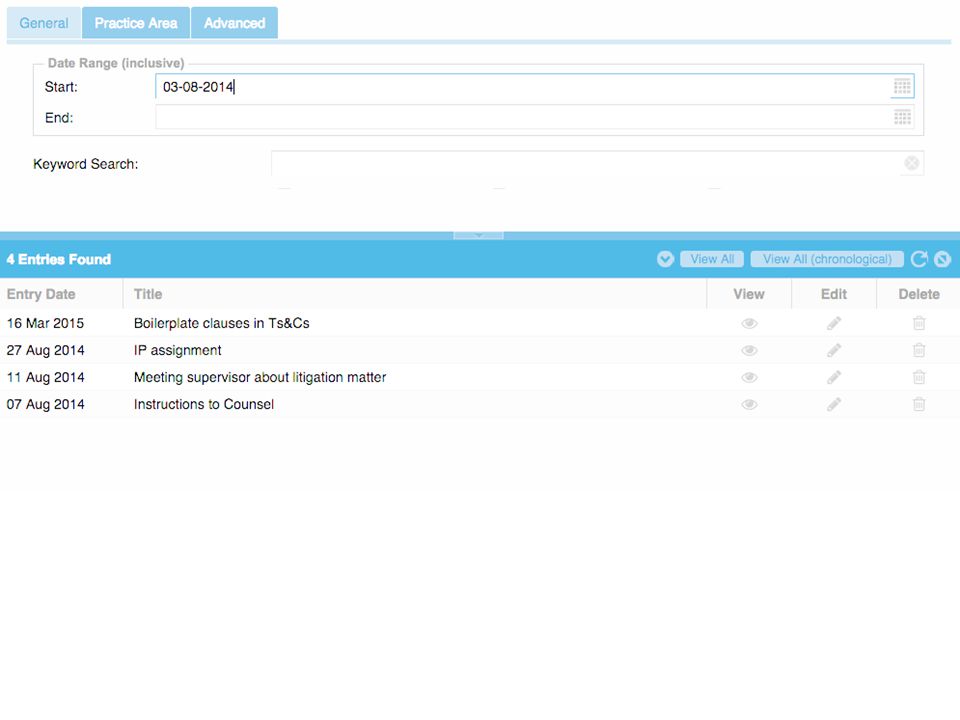Image resolution: width=960 pixels, height=720 pixels.
Task: Click the View column header
Action: (749, 294)
